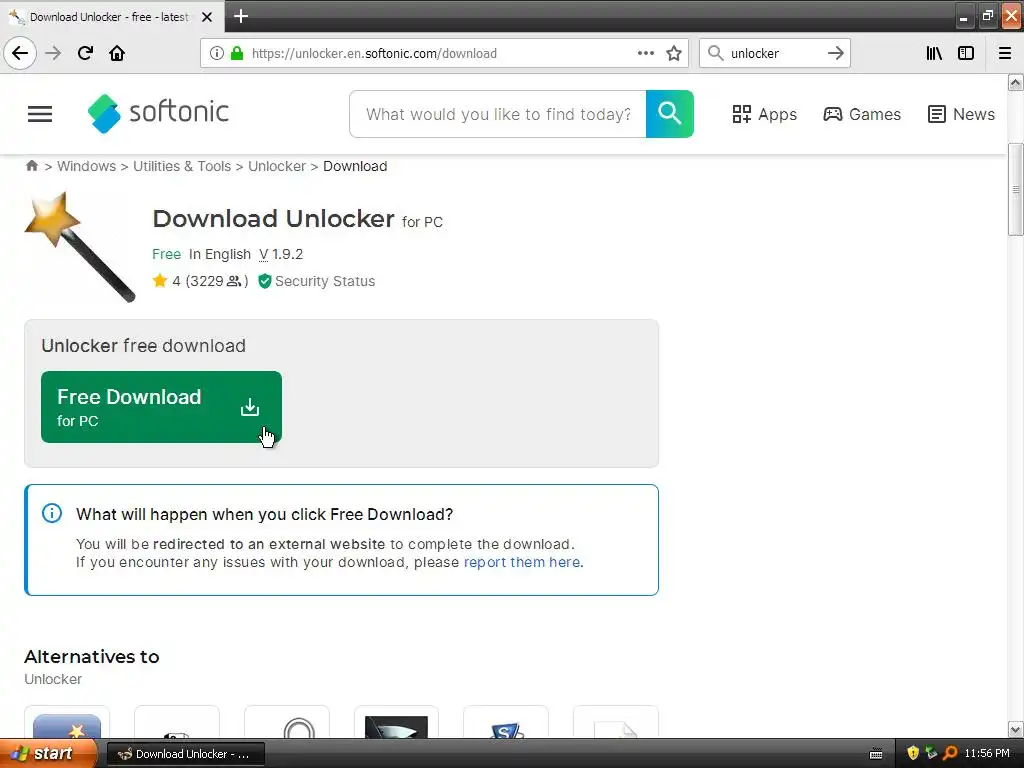Screen dimensions: 1024x768
Task: Open Security Status shield link
Action: [316, 281]
